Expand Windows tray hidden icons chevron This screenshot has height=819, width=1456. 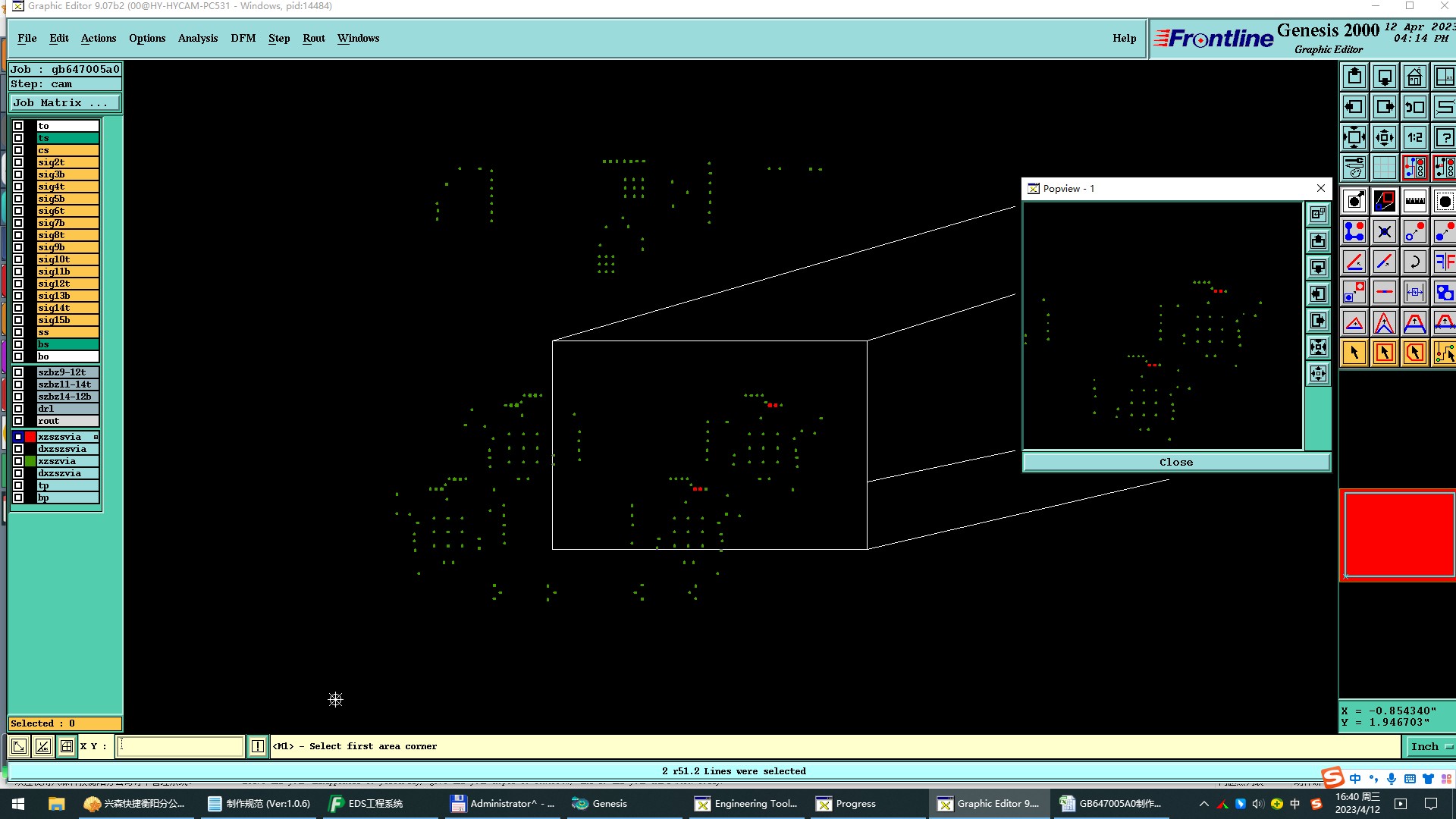(1203, 804)
